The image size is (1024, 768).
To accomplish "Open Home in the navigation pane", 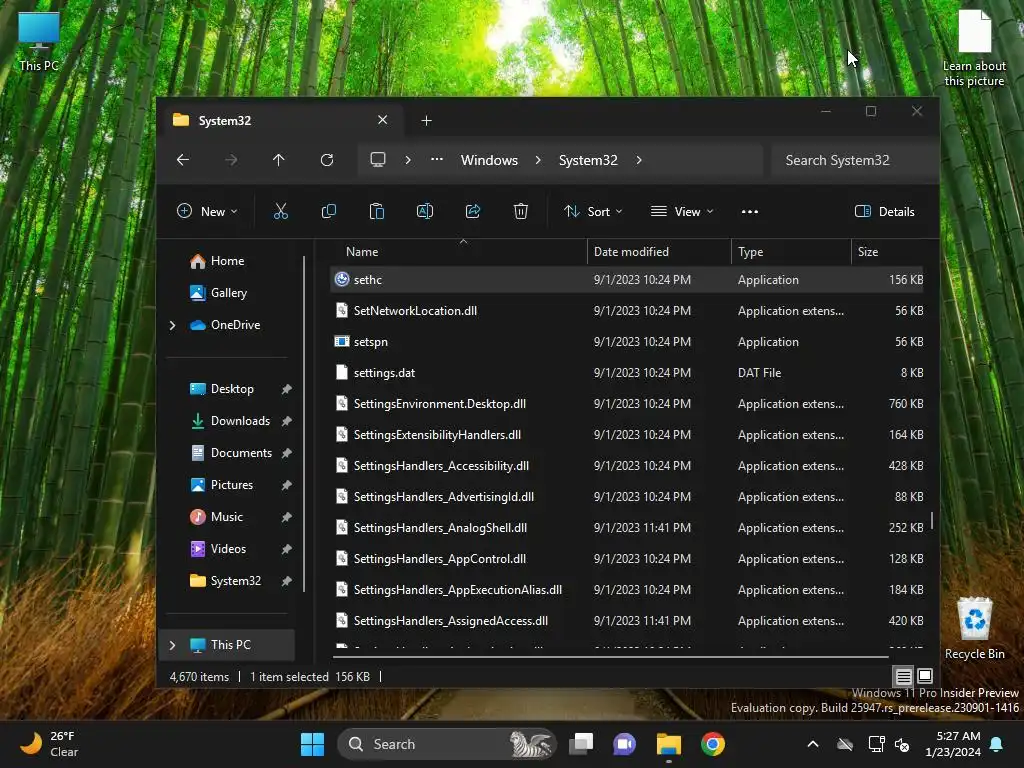I will [227, 261].
